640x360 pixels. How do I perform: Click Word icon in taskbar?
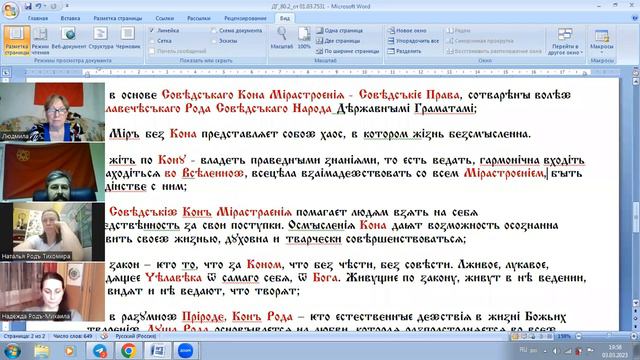coord(157,351)
